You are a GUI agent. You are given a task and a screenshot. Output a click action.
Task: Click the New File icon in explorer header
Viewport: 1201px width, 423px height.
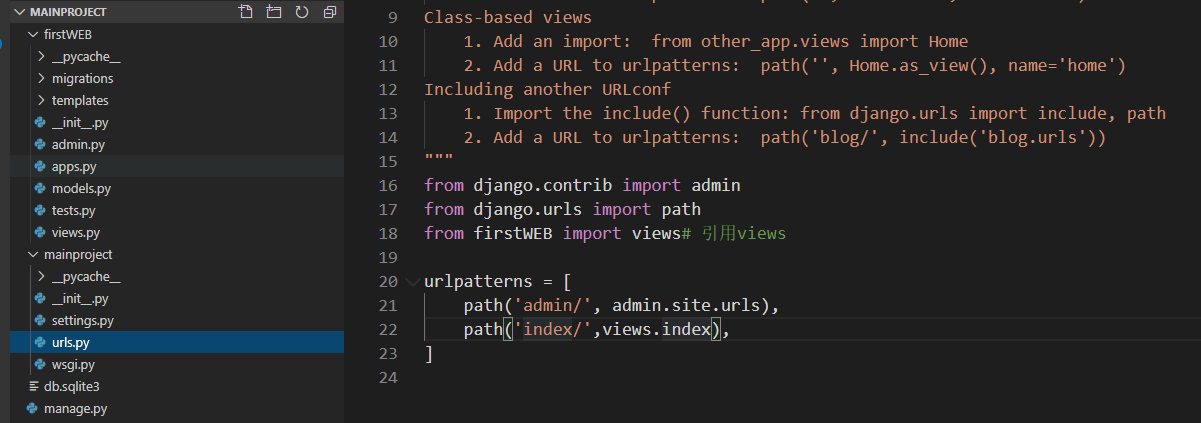click(x=246, y=12)
